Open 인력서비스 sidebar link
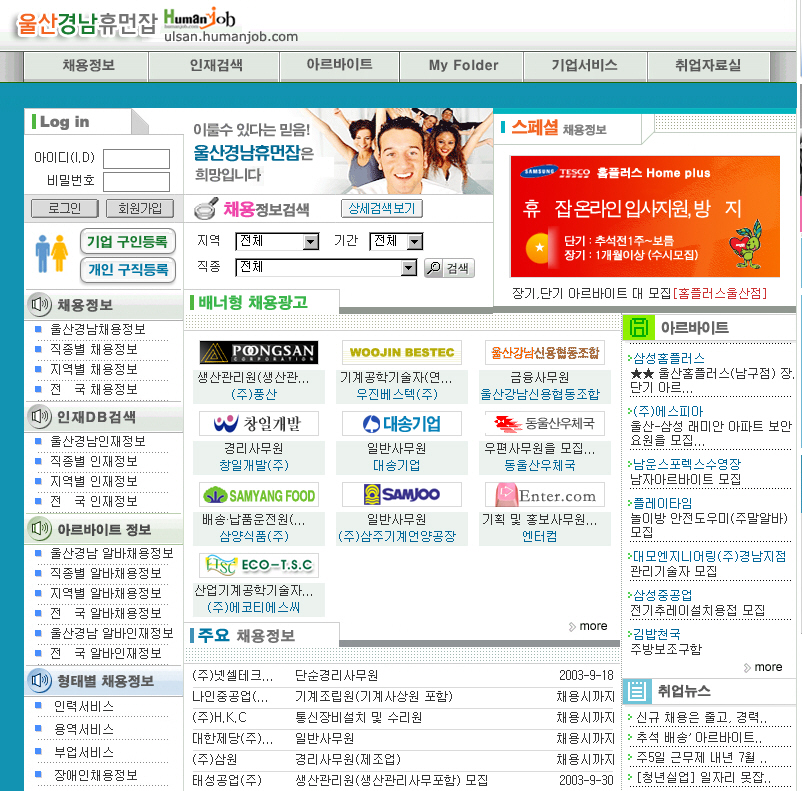This screenshot has height=791, width=802. coord(84,707)
